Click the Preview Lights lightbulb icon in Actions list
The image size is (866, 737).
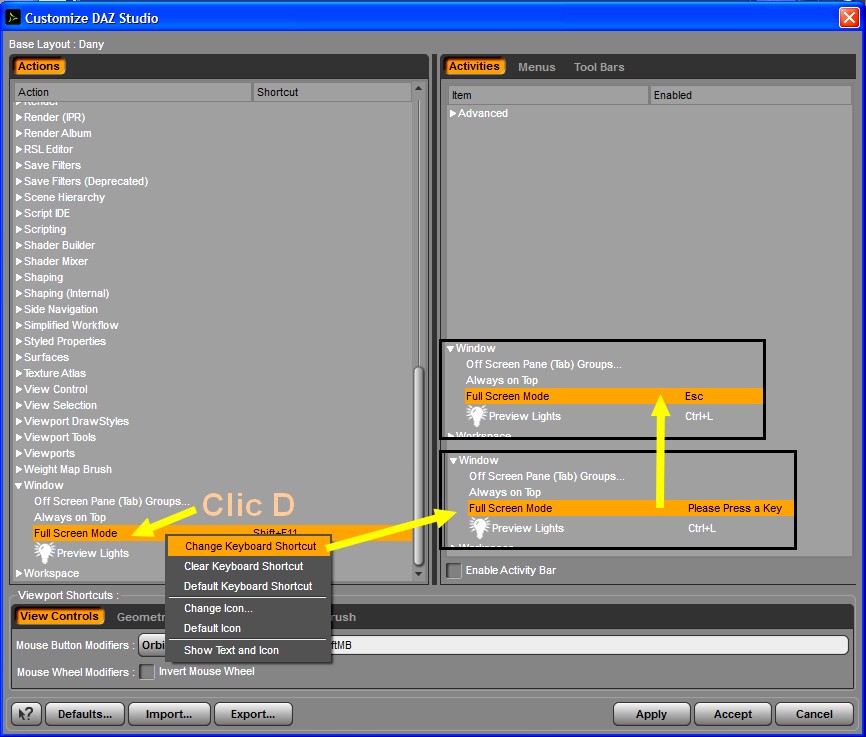click(44, 552)
